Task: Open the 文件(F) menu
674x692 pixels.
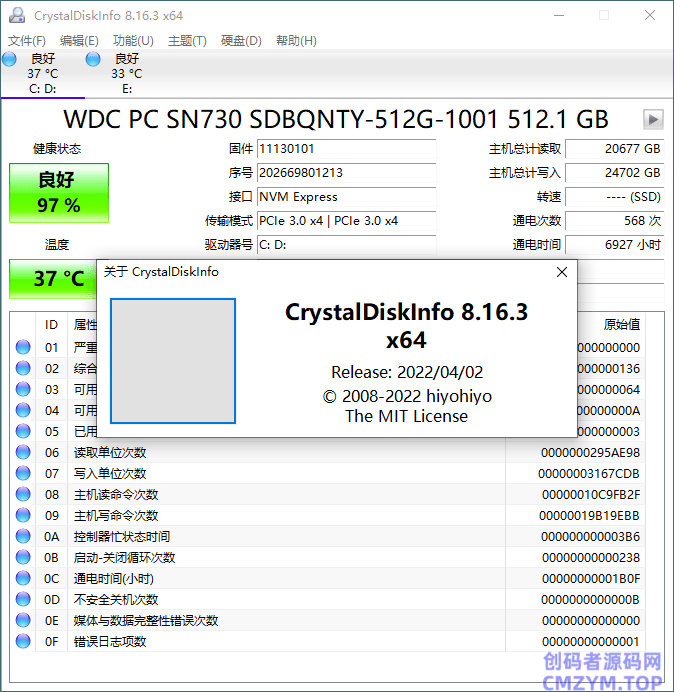Action: (x=27, y=41)
